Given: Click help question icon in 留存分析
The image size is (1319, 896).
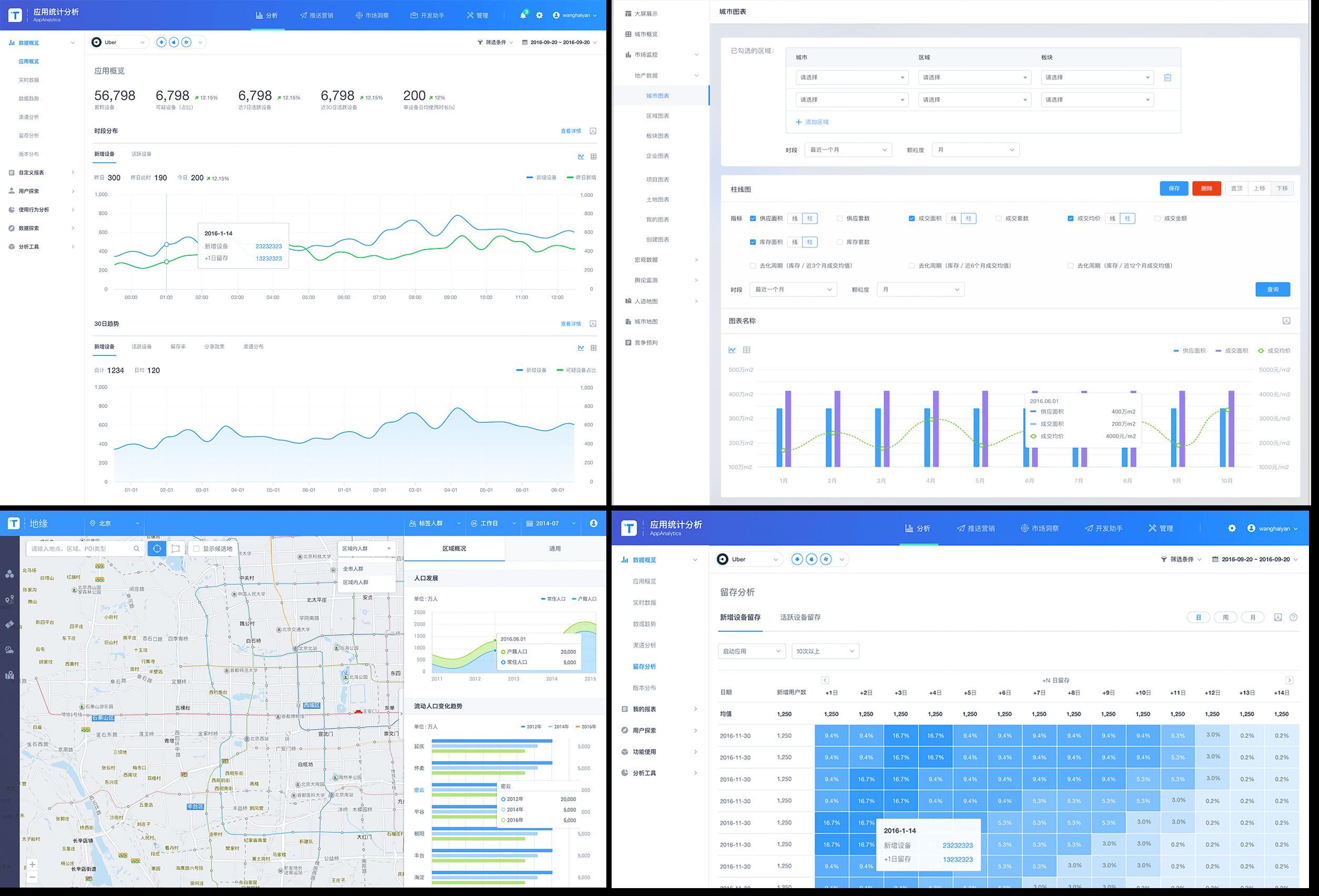Looking at the screenshot, I should point(1293,617).
